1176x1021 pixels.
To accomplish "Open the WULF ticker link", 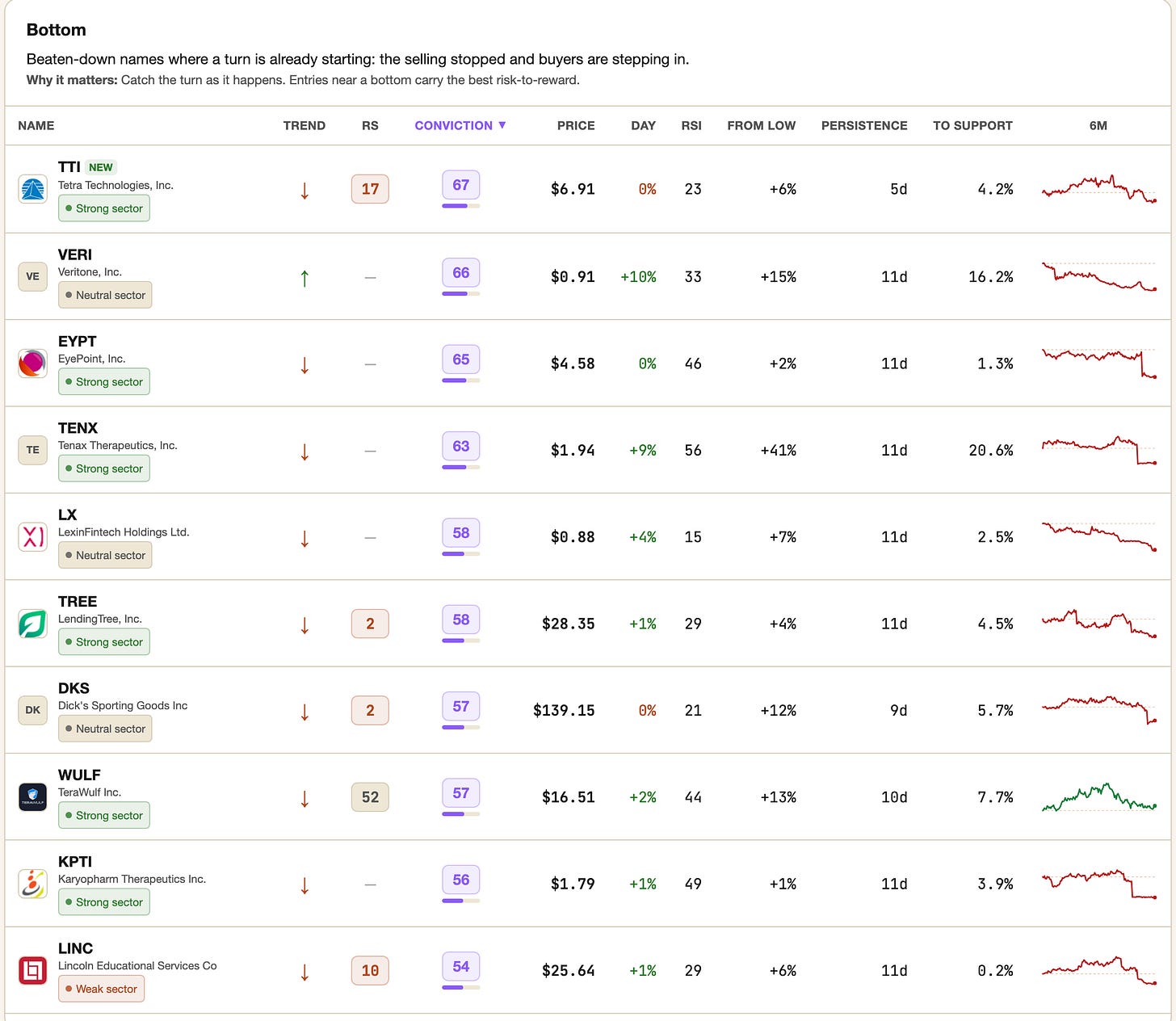I will pos(79,775).
